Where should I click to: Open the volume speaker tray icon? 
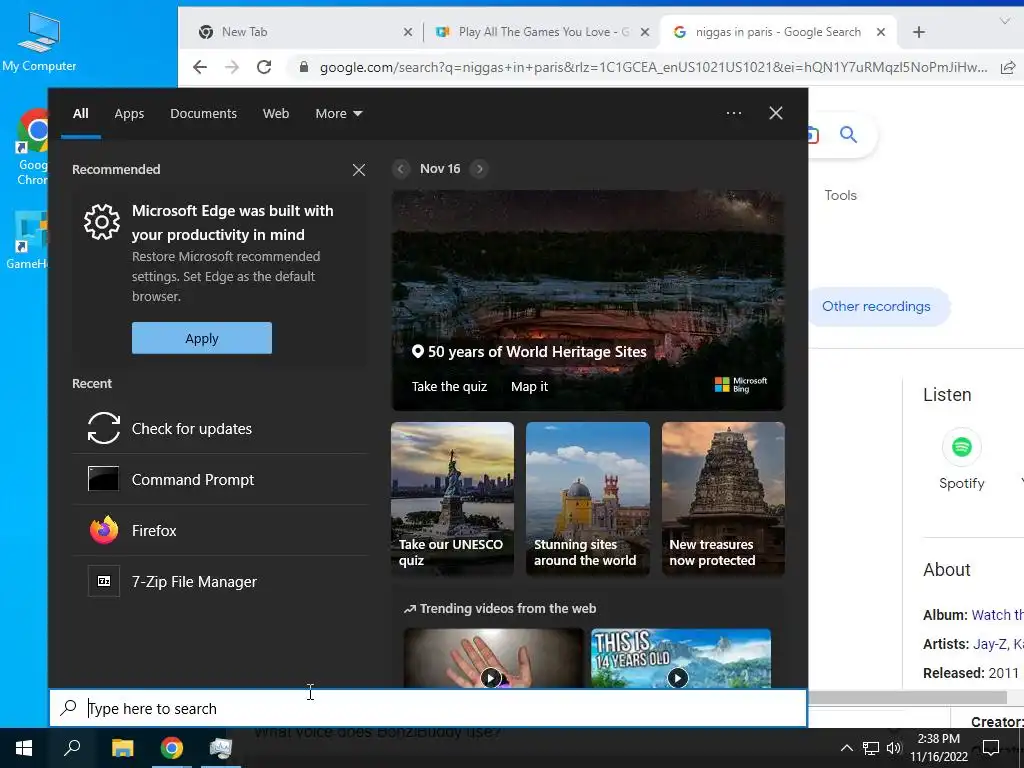(x=894, y=748)
